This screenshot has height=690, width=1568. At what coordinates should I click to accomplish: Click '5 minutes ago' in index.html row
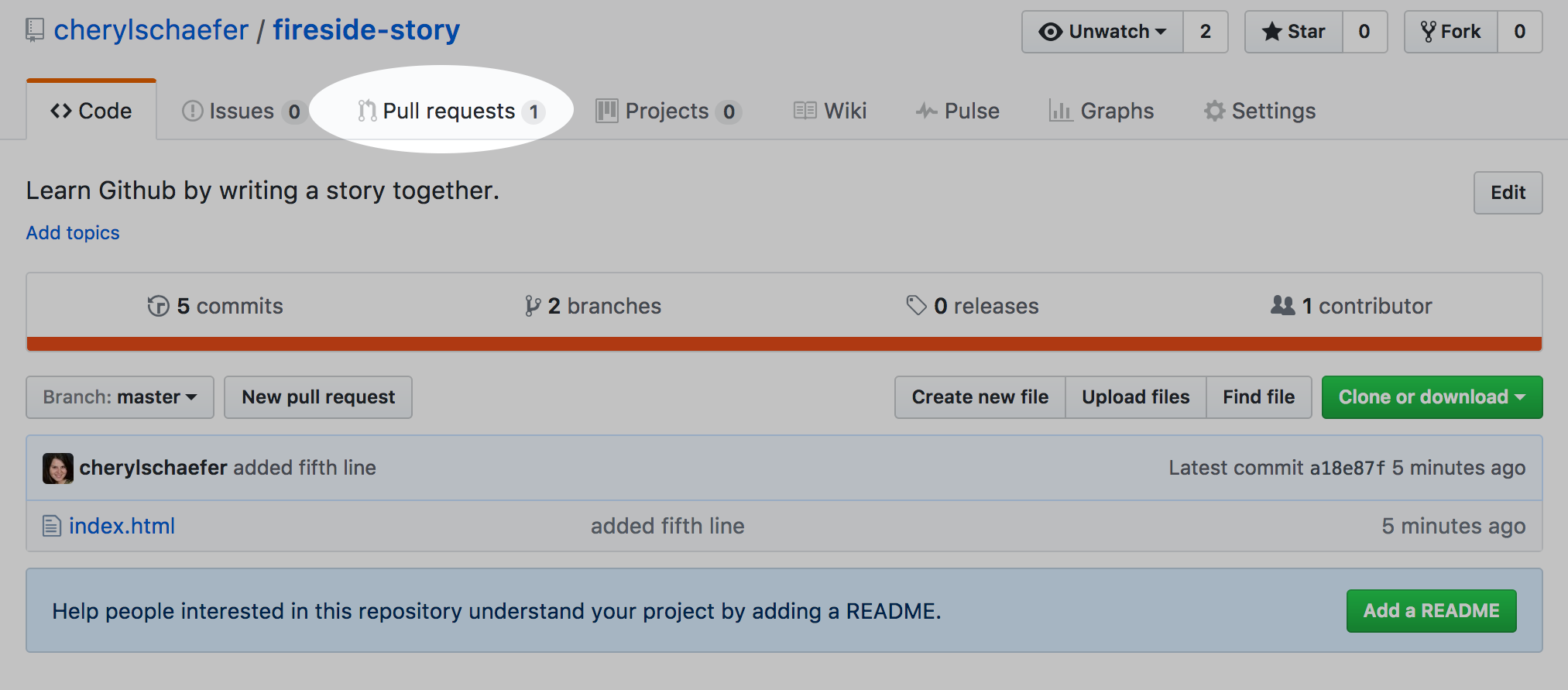pyautogui.click(x=1453, y=526)
